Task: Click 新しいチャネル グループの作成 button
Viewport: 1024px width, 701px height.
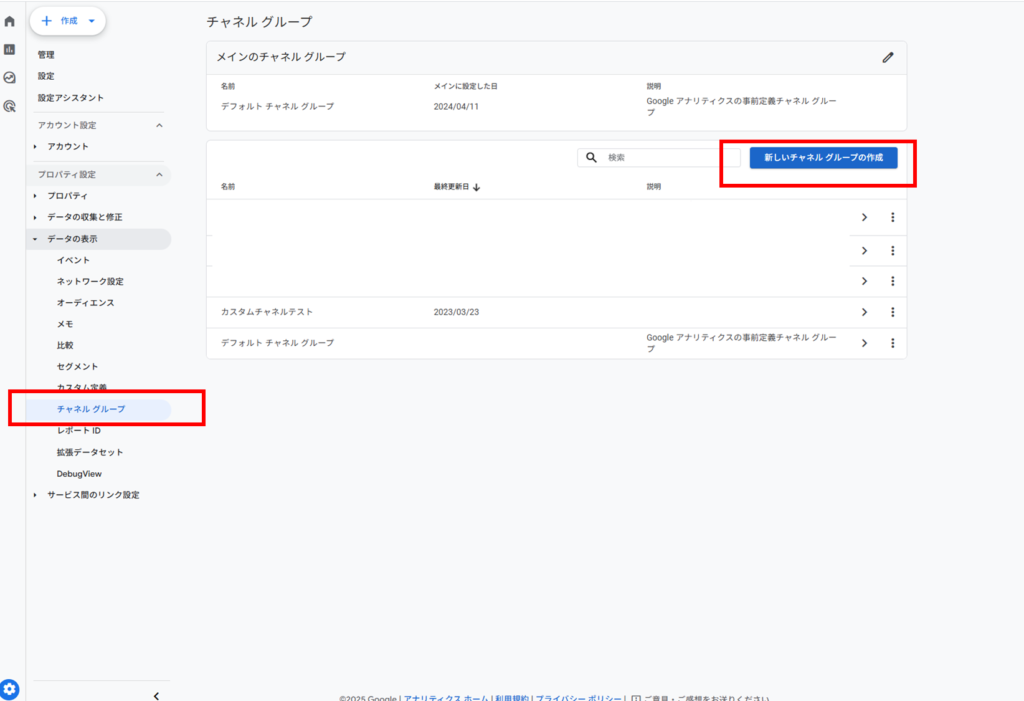Action: click(x=823, y=158)
